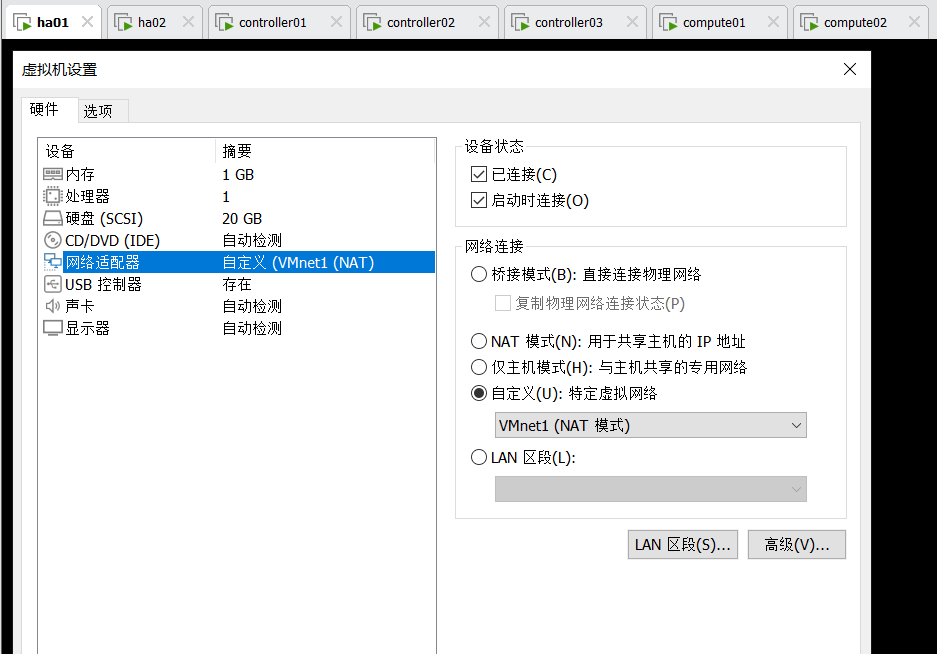Open 高级(V)... advanced settings
The width and height of the screenshot is (937, 654).
point(796,545)
